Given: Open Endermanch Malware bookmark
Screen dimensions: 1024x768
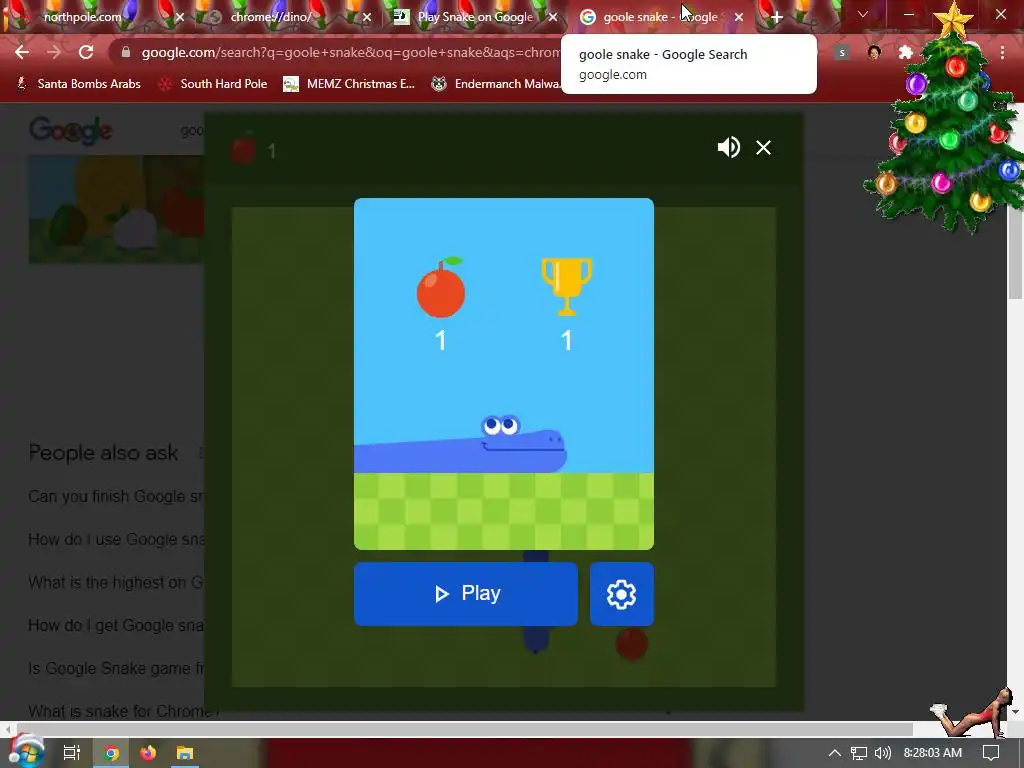Looking at the screenshot, I should (496, 84).
